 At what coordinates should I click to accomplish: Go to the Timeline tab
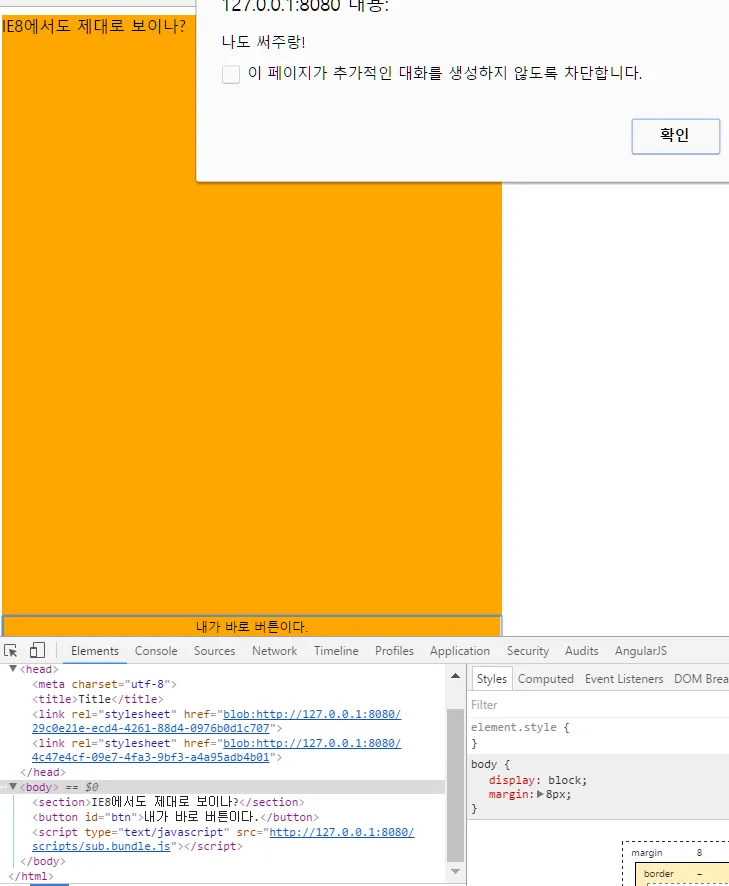[x=336, y=651]
